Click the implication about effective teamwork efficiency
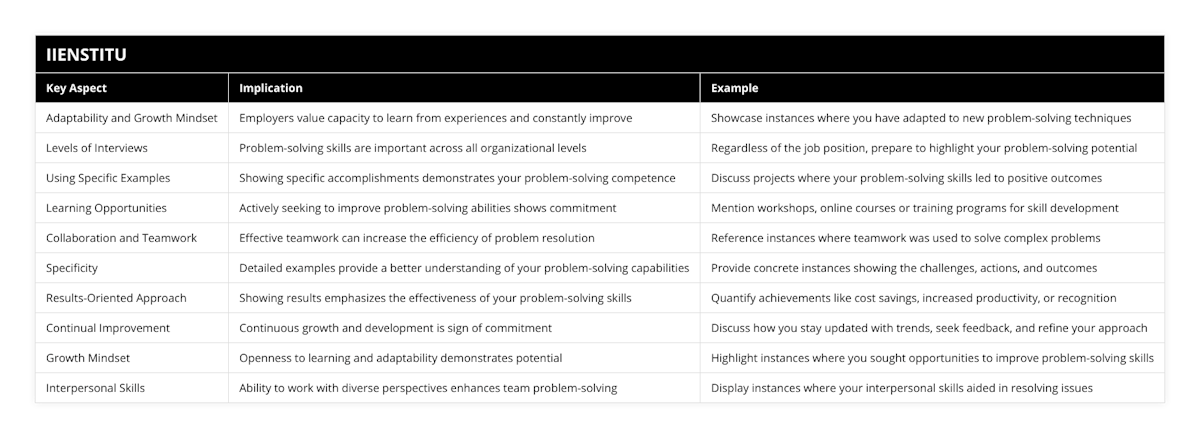This screenshot has width=1200, height=438. coord(417,238)
